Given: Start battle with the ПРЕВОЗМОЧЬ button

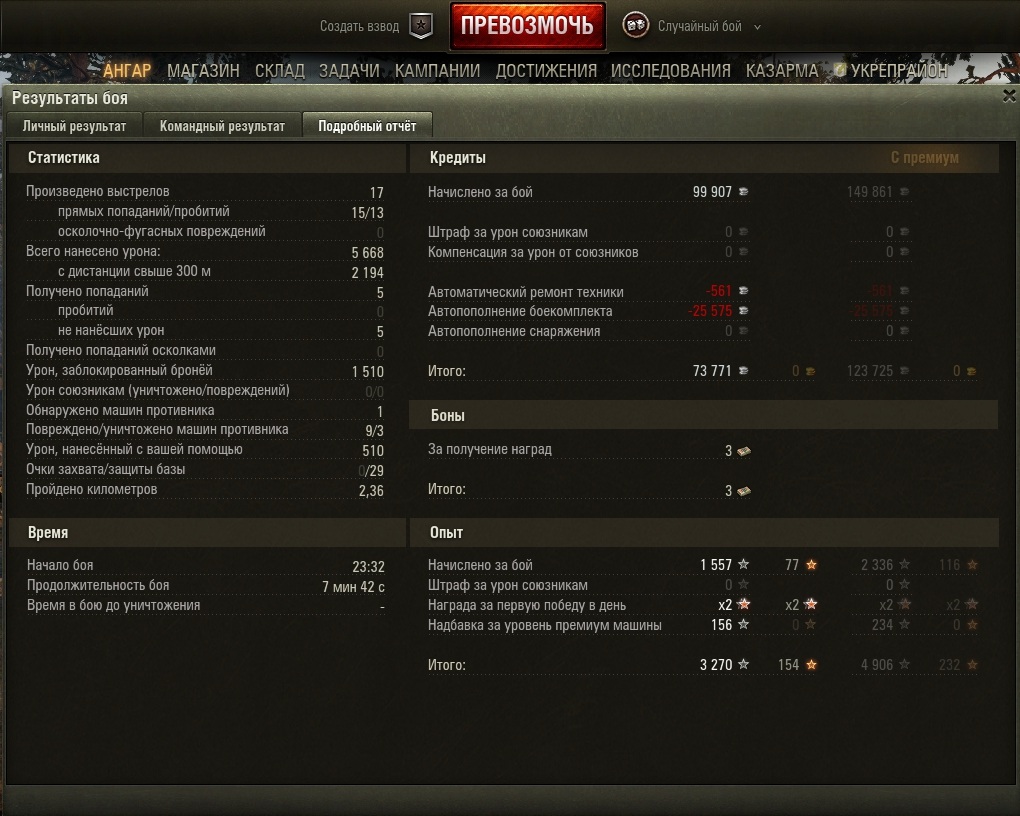Looking at the screenshot, I should pyautogui.click(x=528, y=26).
